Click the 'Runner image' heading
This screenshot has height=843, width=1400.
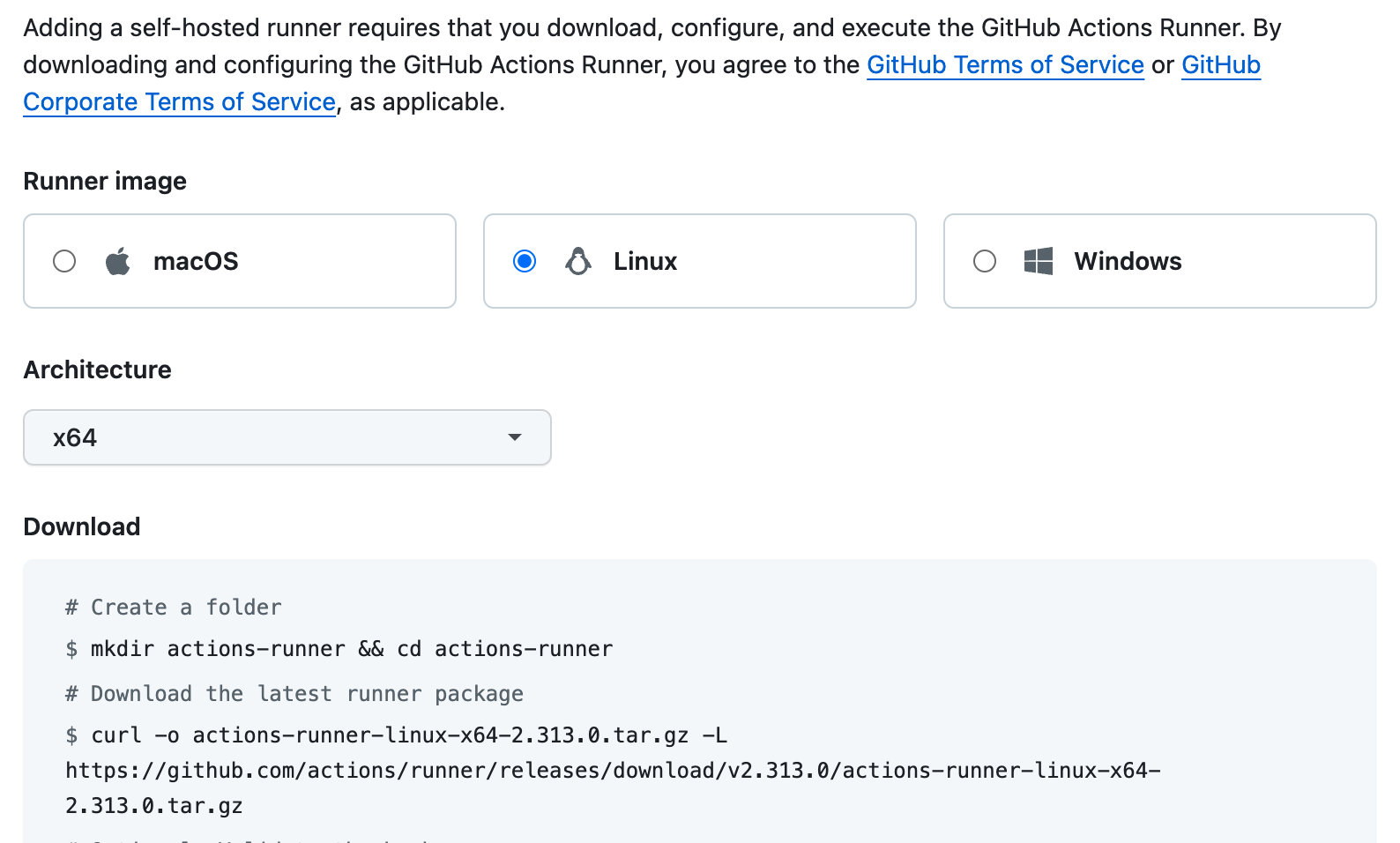tap(105, 181)
